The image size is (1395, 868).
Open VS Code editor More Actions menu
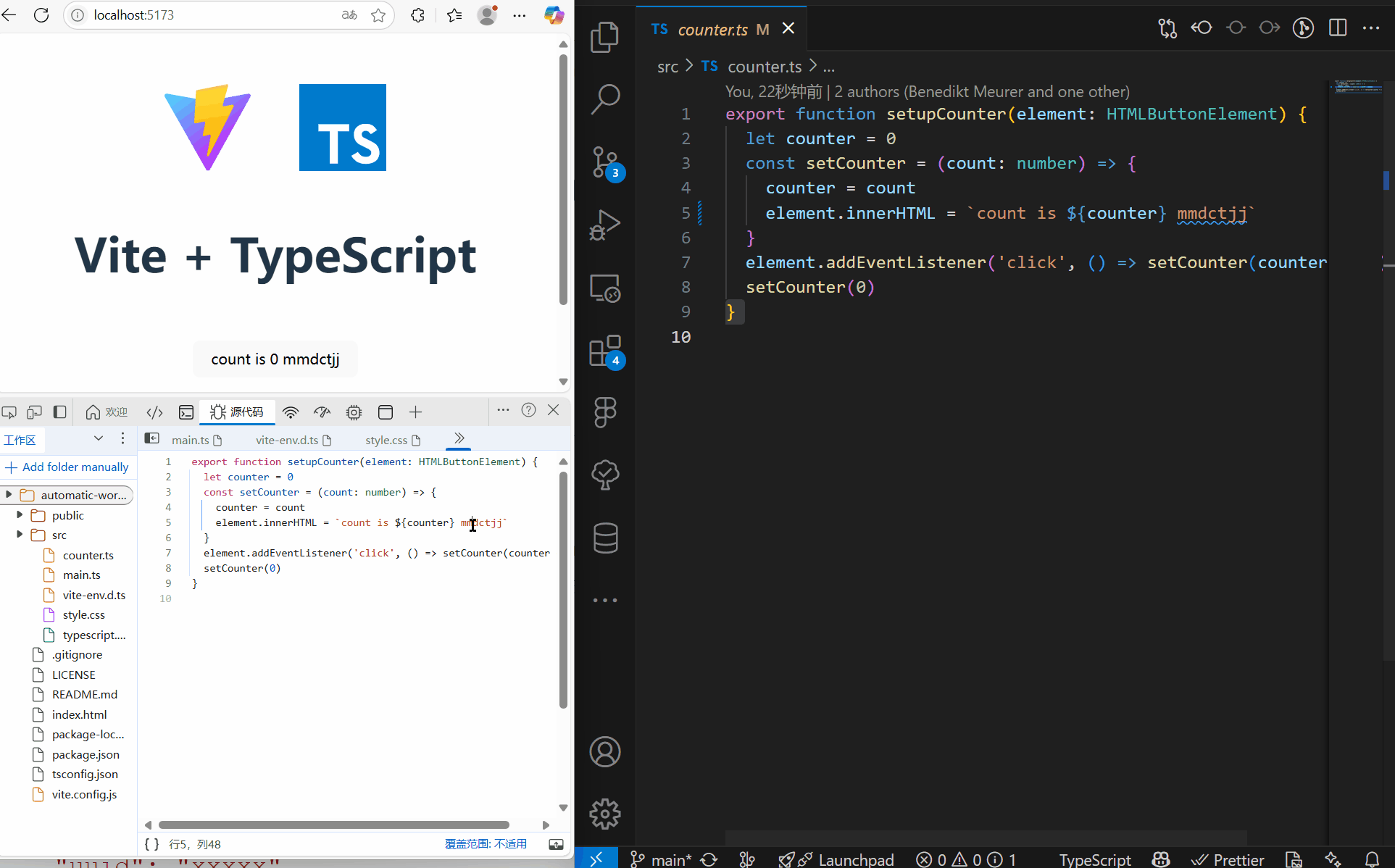click(x=1371, y=28)
